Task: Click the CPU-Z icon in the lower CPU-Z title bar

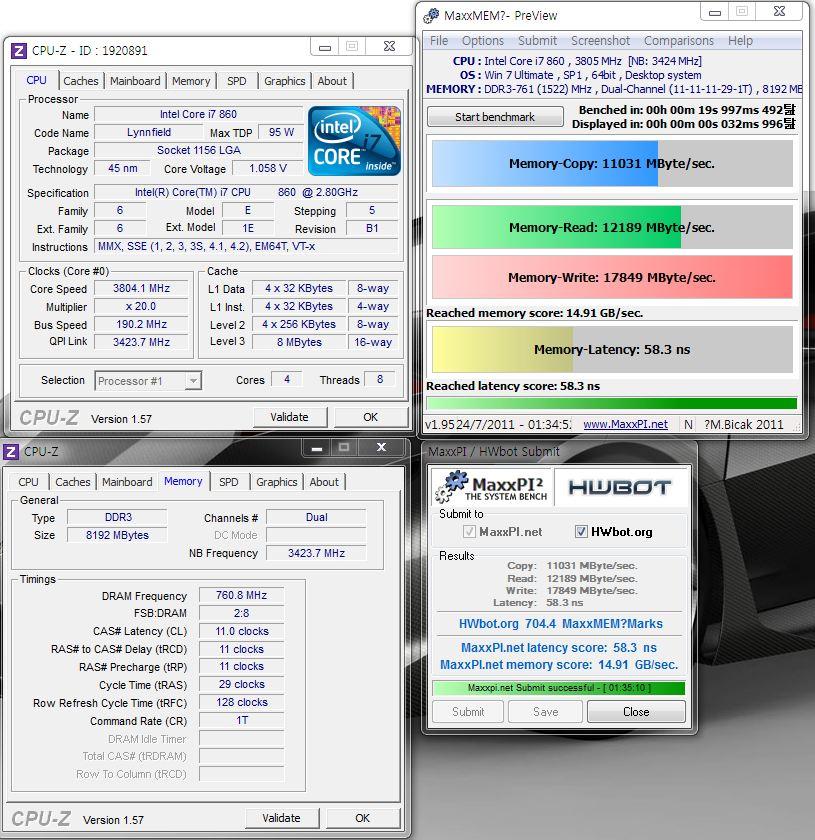Action: coord(11,452)
